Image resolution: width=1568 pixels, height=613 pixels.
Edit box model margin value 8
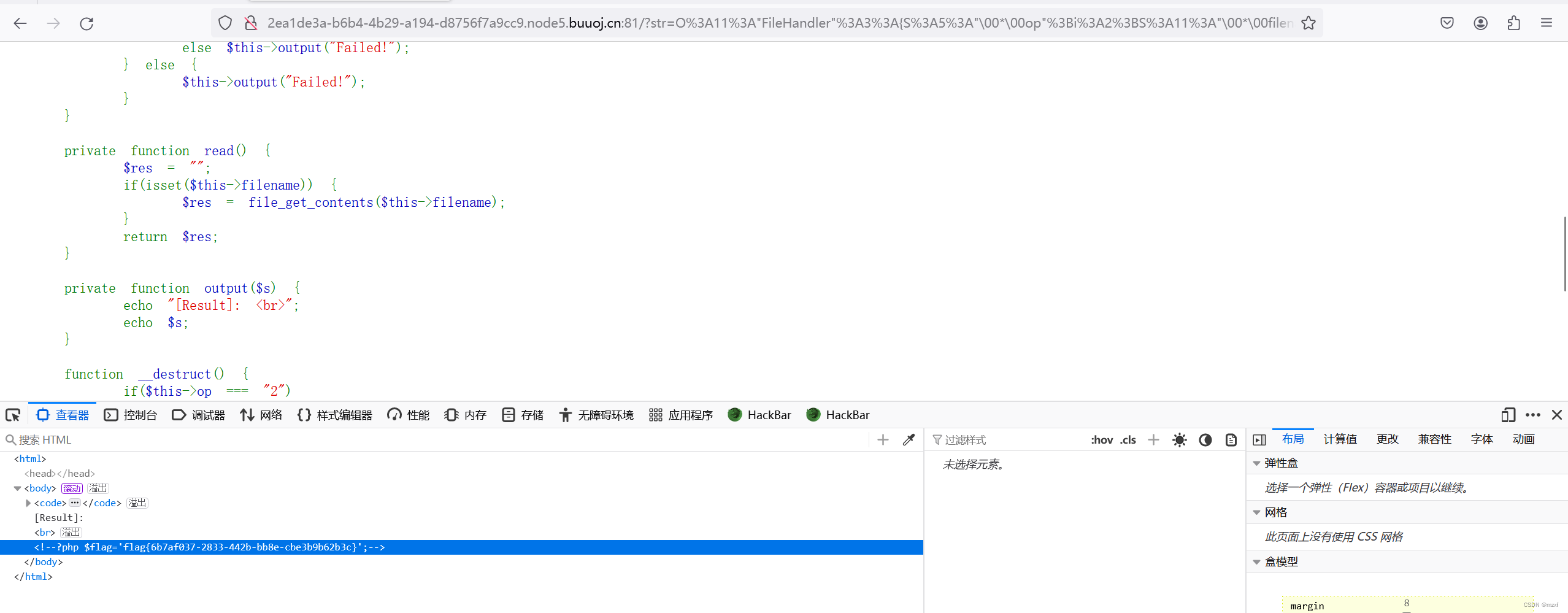[1407, 603]
